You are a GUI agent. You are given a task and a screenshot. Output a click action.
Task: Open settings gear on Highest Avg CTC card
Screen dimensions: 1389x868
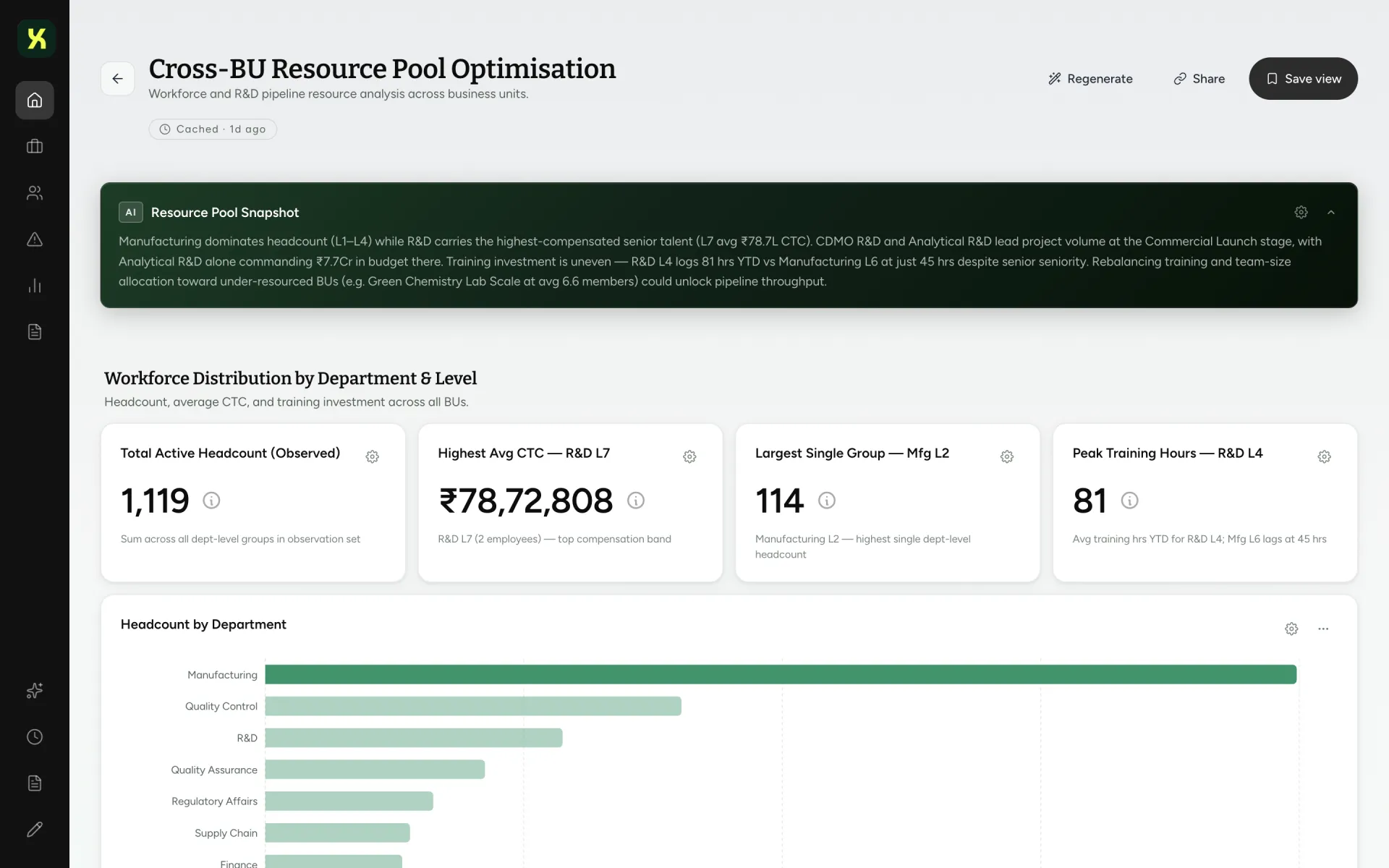coord(689,457)
